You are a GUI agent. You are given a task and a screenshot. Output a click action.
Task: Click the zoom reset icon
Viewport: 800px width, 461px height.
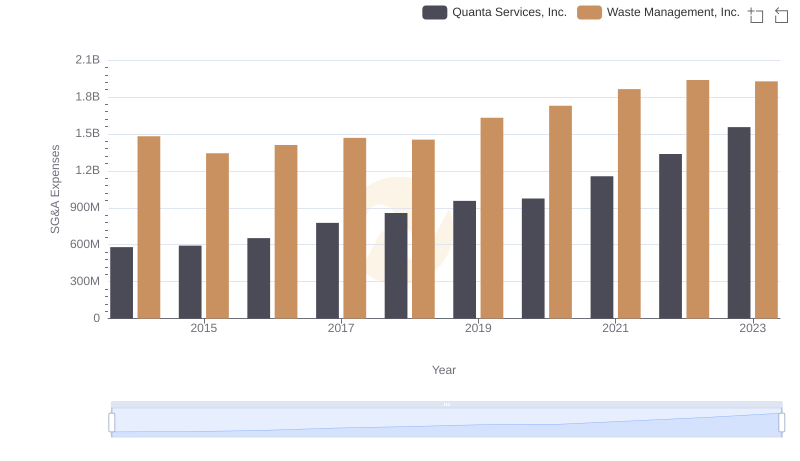(x=781, y=15)
